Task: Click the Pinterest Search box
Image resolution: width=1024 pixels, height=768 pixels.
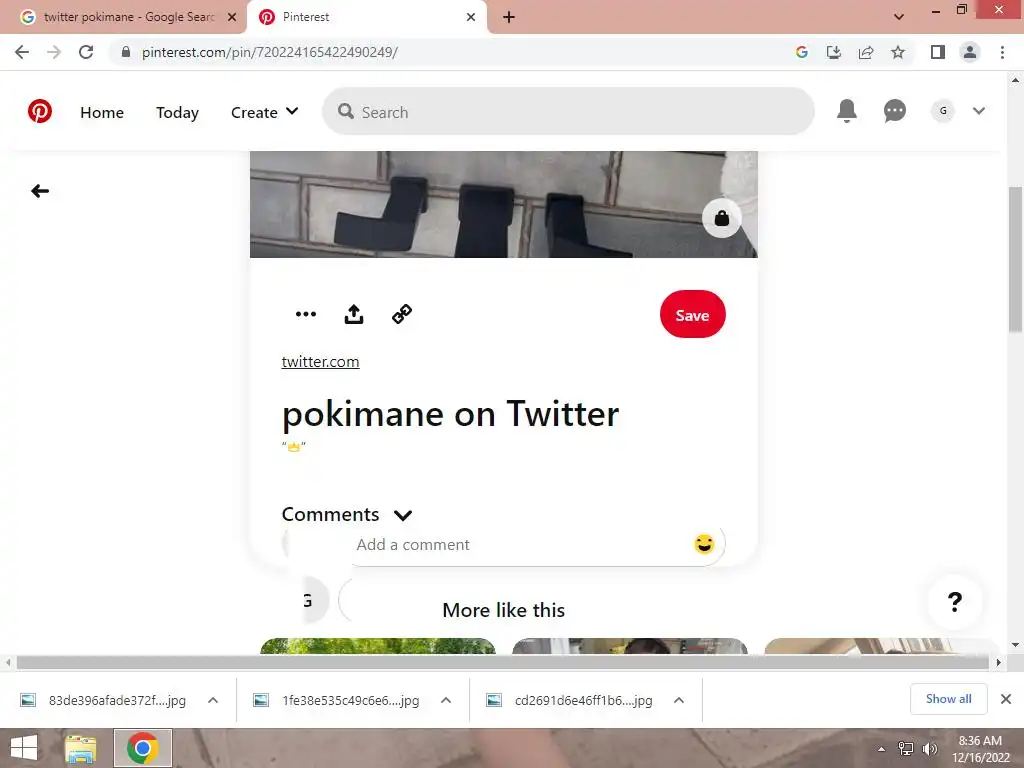Action: tap(568, 112)
